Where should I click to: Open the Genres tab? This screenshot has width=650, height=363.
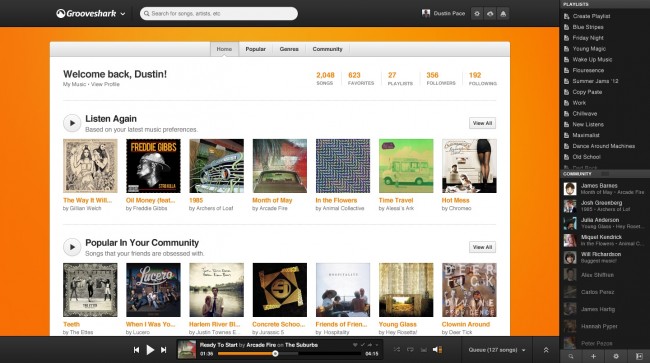(289, 49)
